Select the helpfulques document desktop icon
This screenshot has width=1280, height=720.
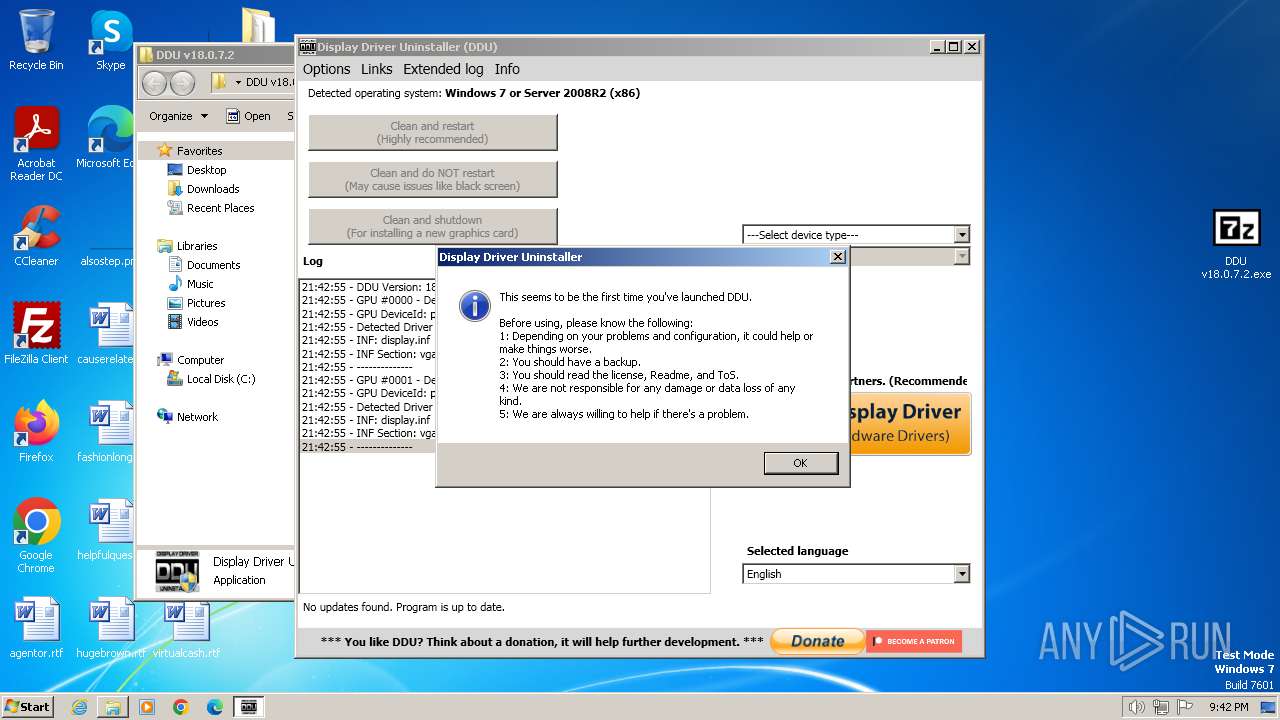pyautogui.click(x=106, y=530)
